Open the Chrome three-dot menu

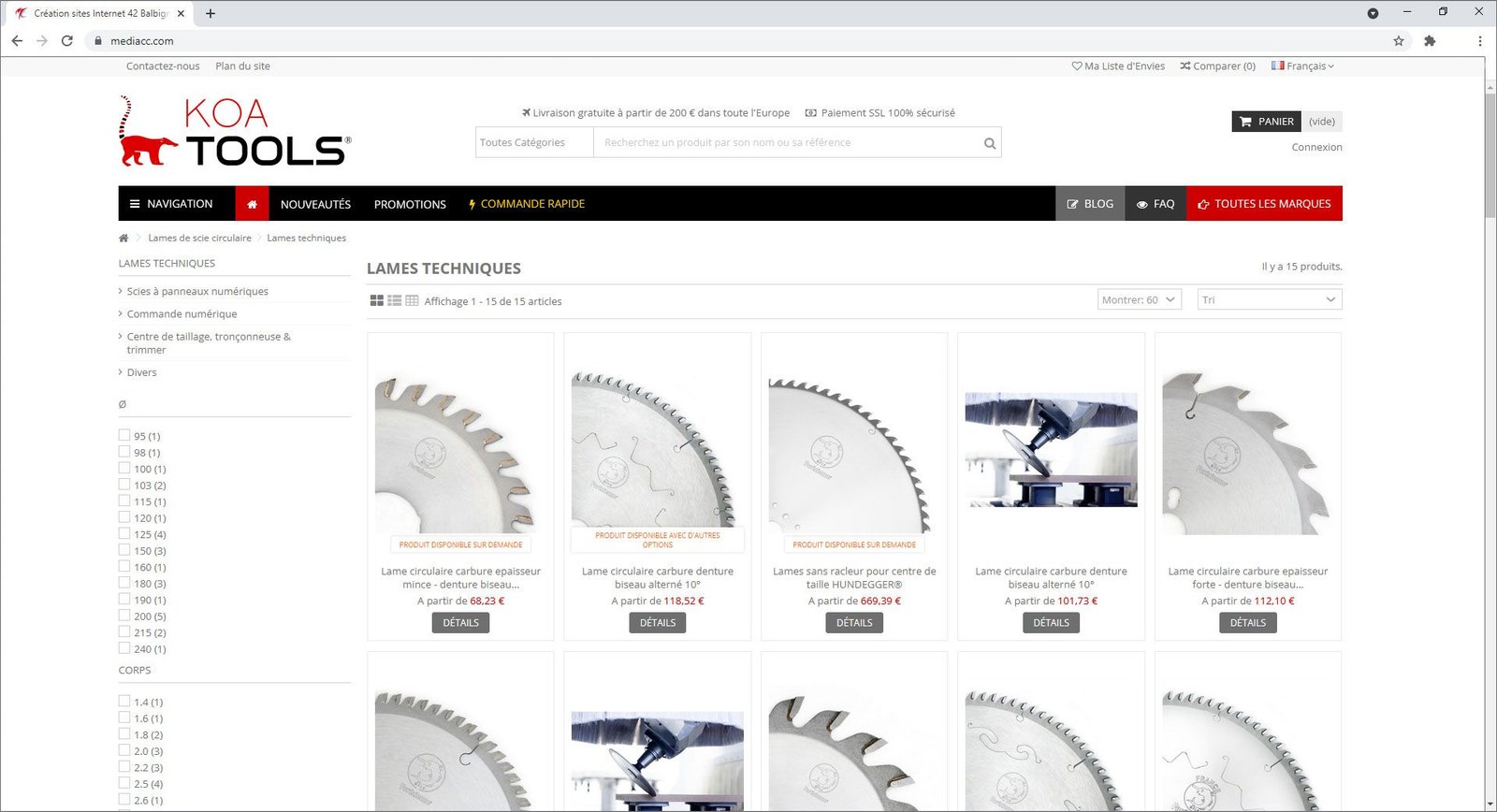coord(1480,40)
